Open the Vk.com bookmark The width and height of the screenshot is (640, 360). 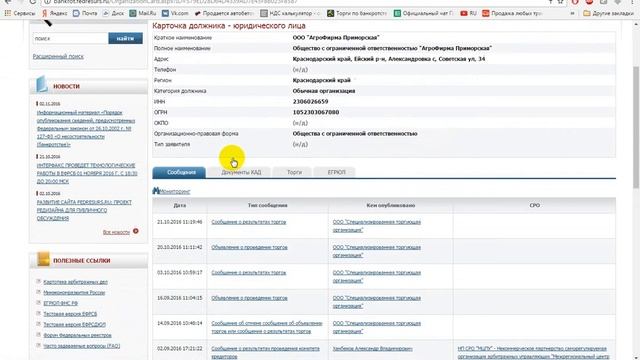pyautogui.click(x=175, y=13)
